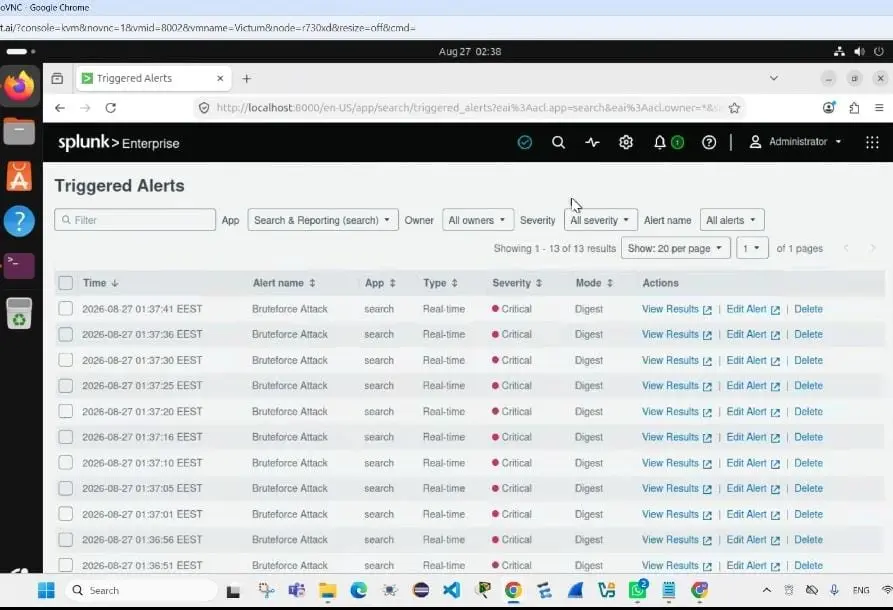This screenshot has height=610, width=893.
Task: Open Microsoft Edge from the taskbar
Action: pos(358,590)
